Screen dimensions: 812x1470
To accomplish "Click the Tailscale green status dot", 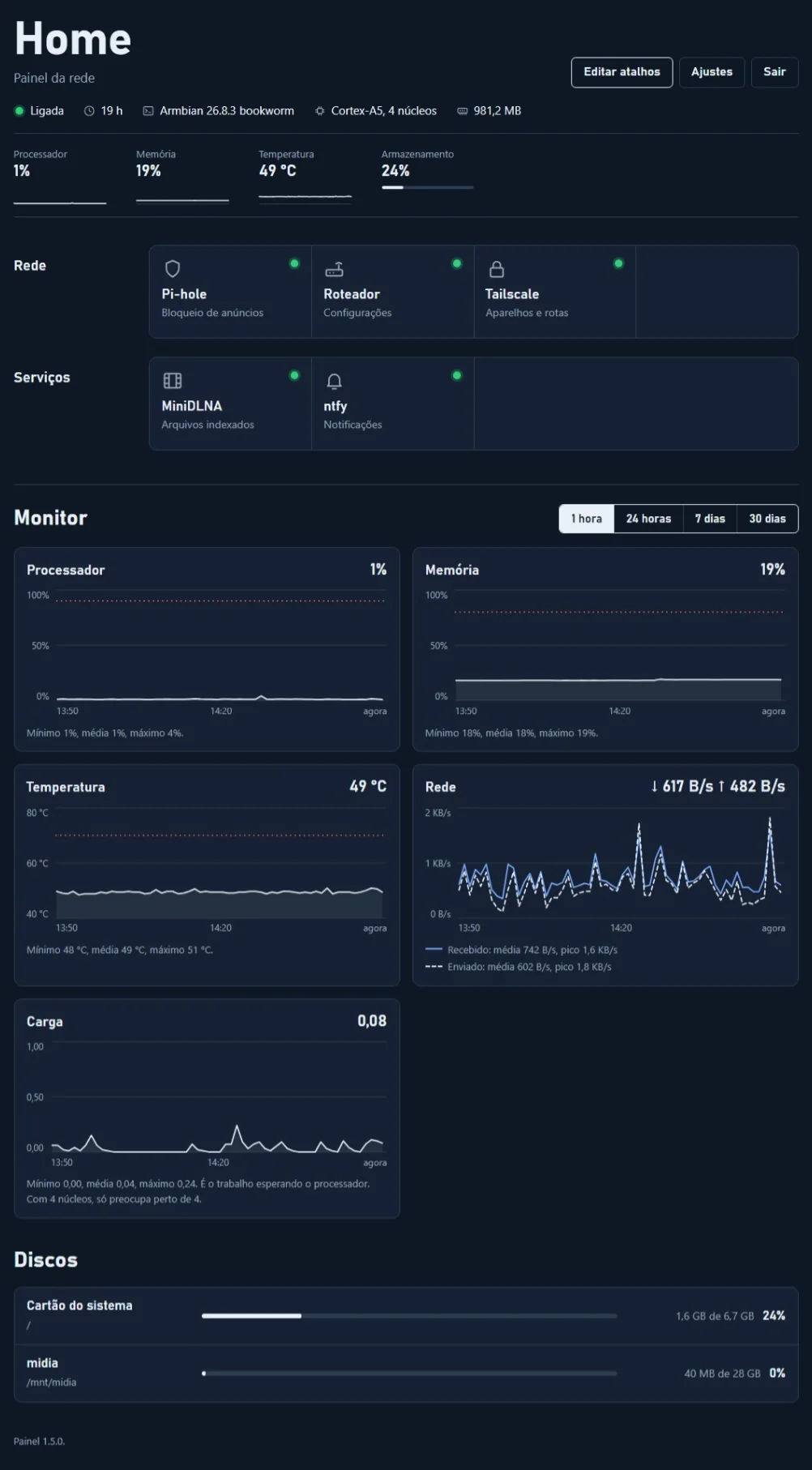I will [618, 263].
